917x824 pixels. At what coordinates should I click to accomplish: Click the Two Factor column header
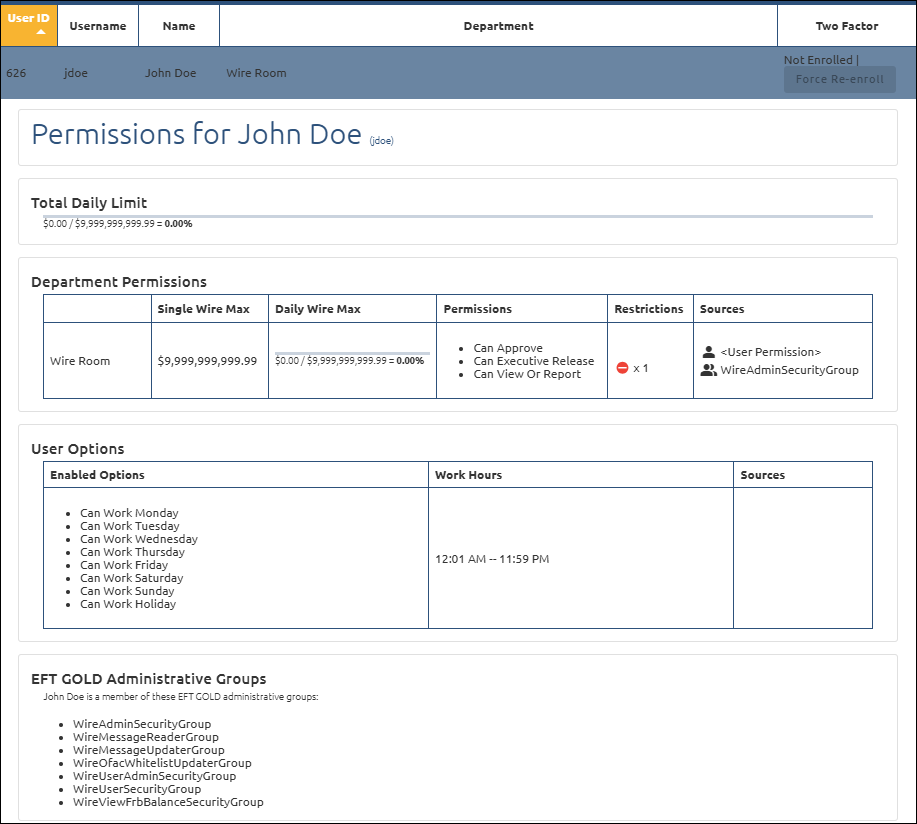(x=846, y=26)
